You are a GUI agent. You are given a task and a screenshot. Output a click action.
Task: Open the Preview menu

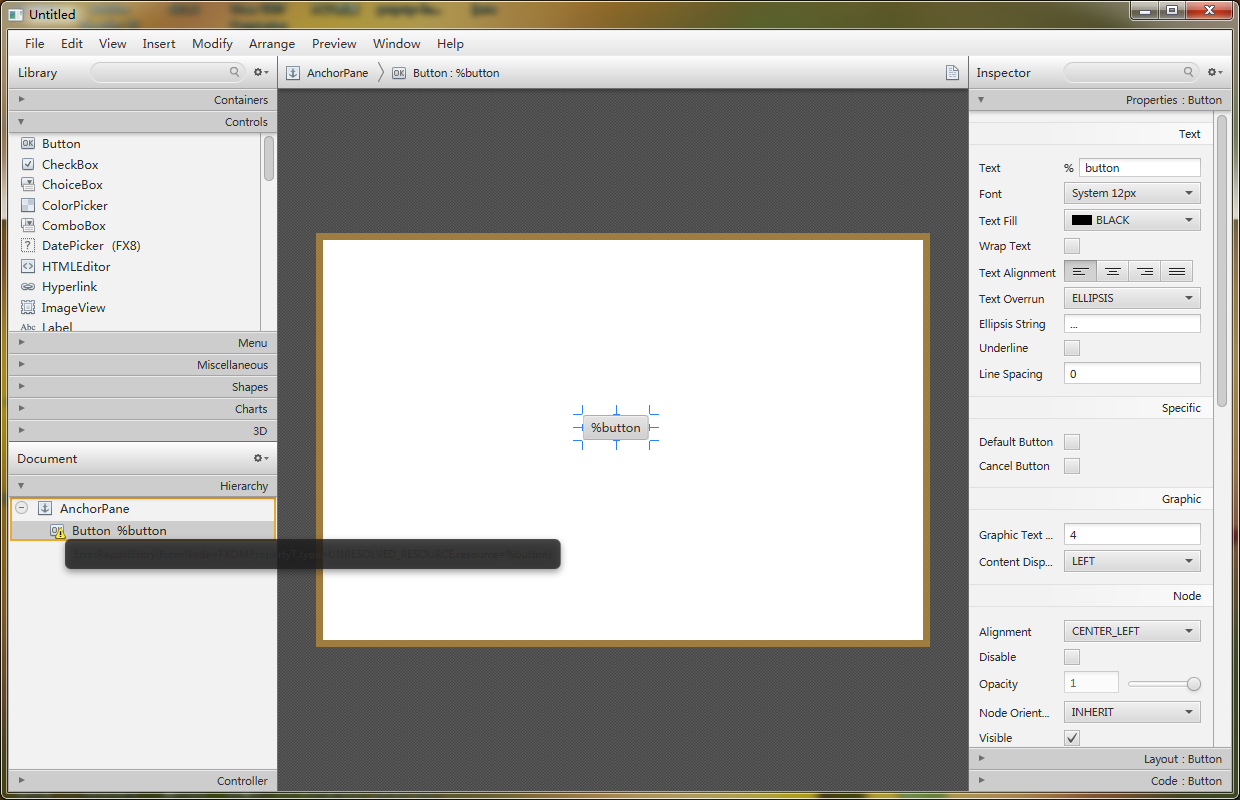click(334, 44)
